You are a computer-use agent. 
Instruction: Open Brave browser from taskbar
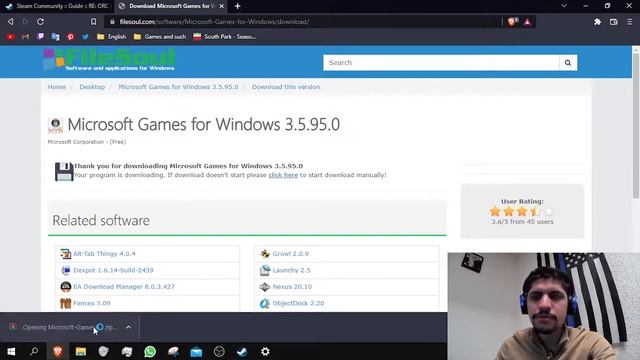point(58,351)
